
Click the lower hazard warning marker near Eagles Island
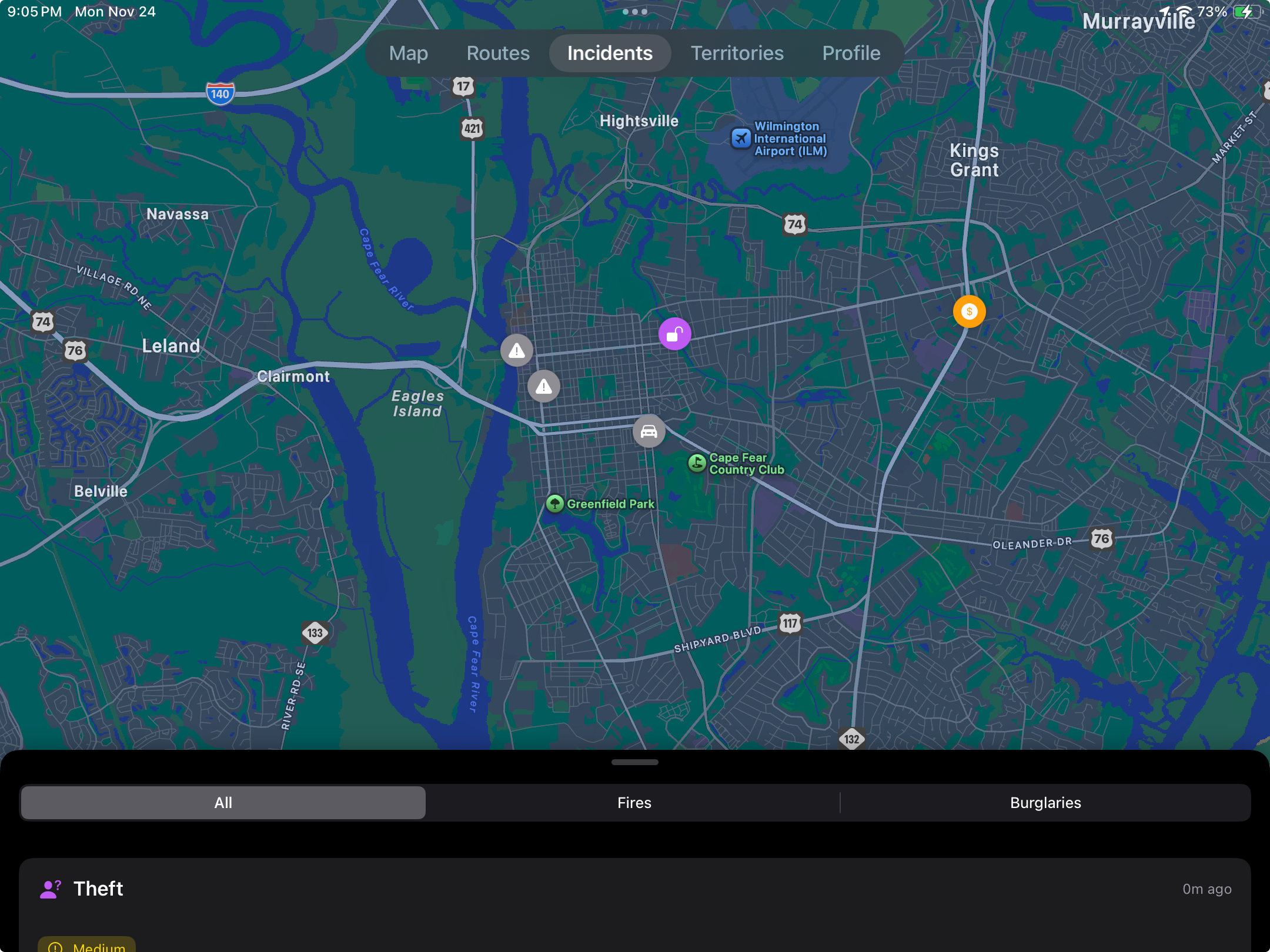(x=543, y=386)
